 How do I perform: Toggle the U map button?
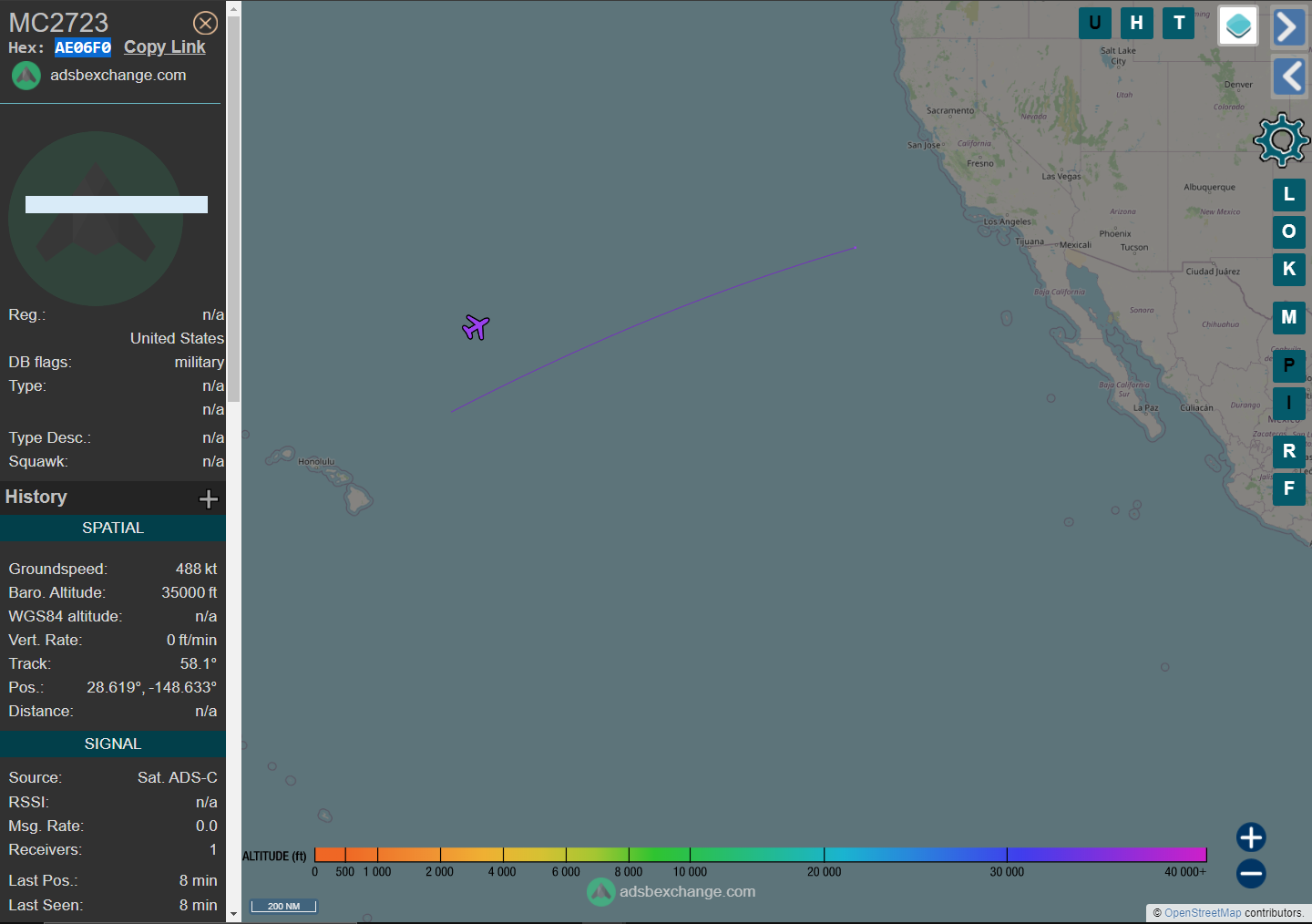coord(1095,23)
